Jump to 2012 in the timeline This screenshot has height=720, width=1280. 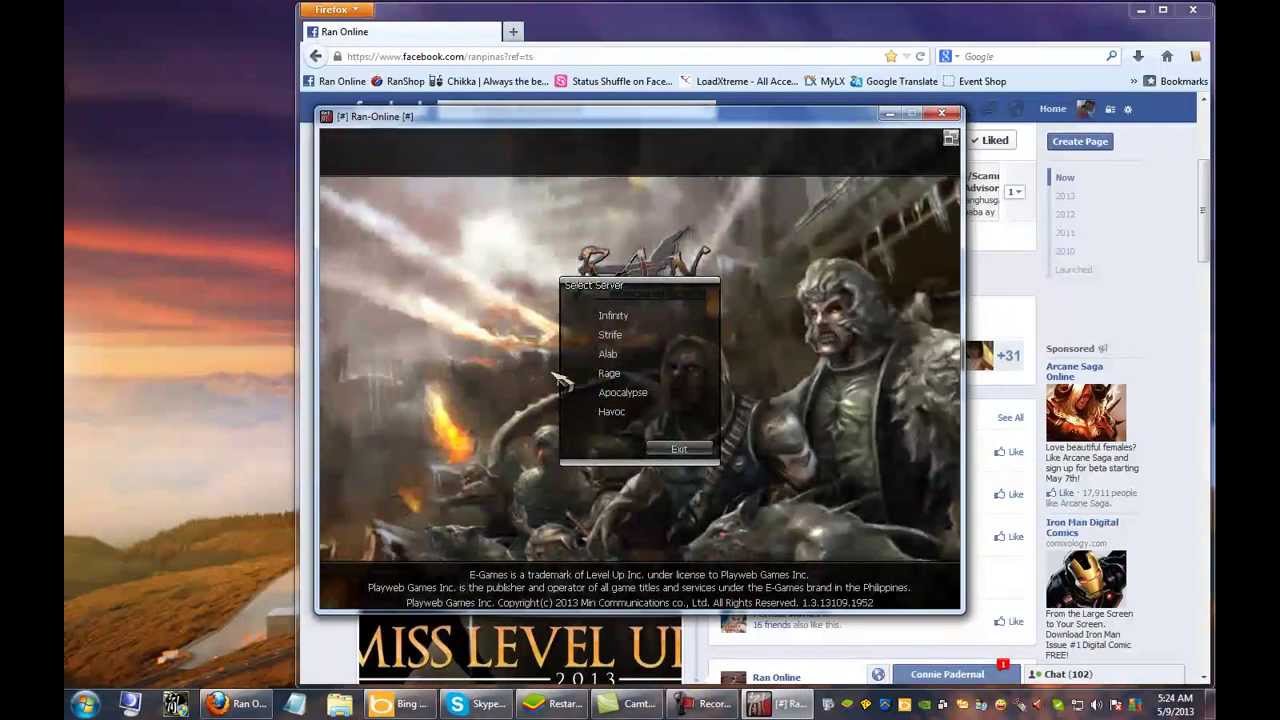1065,215
